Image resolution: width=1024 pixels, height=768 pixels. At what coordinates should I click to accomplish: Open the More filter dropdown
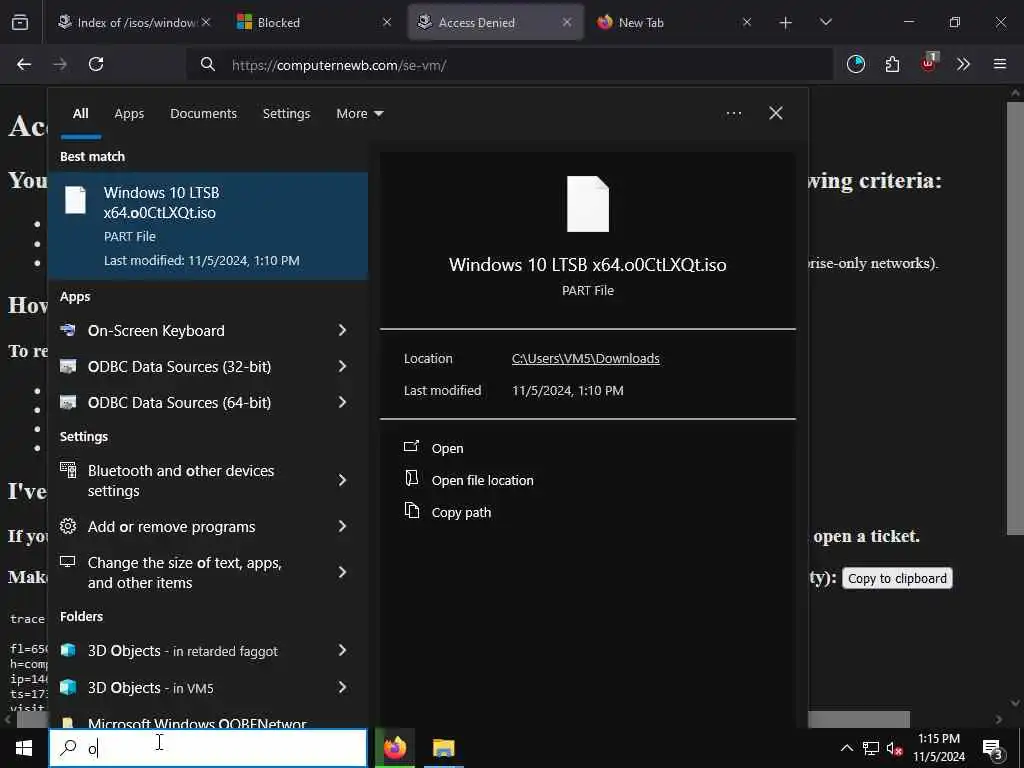[x=359, y=114]
